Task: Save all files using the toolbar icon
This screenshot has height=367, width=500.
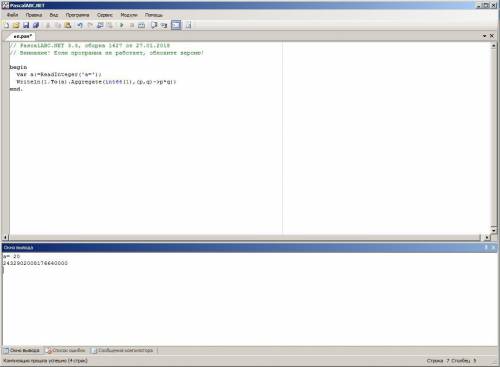Action: 36,25
